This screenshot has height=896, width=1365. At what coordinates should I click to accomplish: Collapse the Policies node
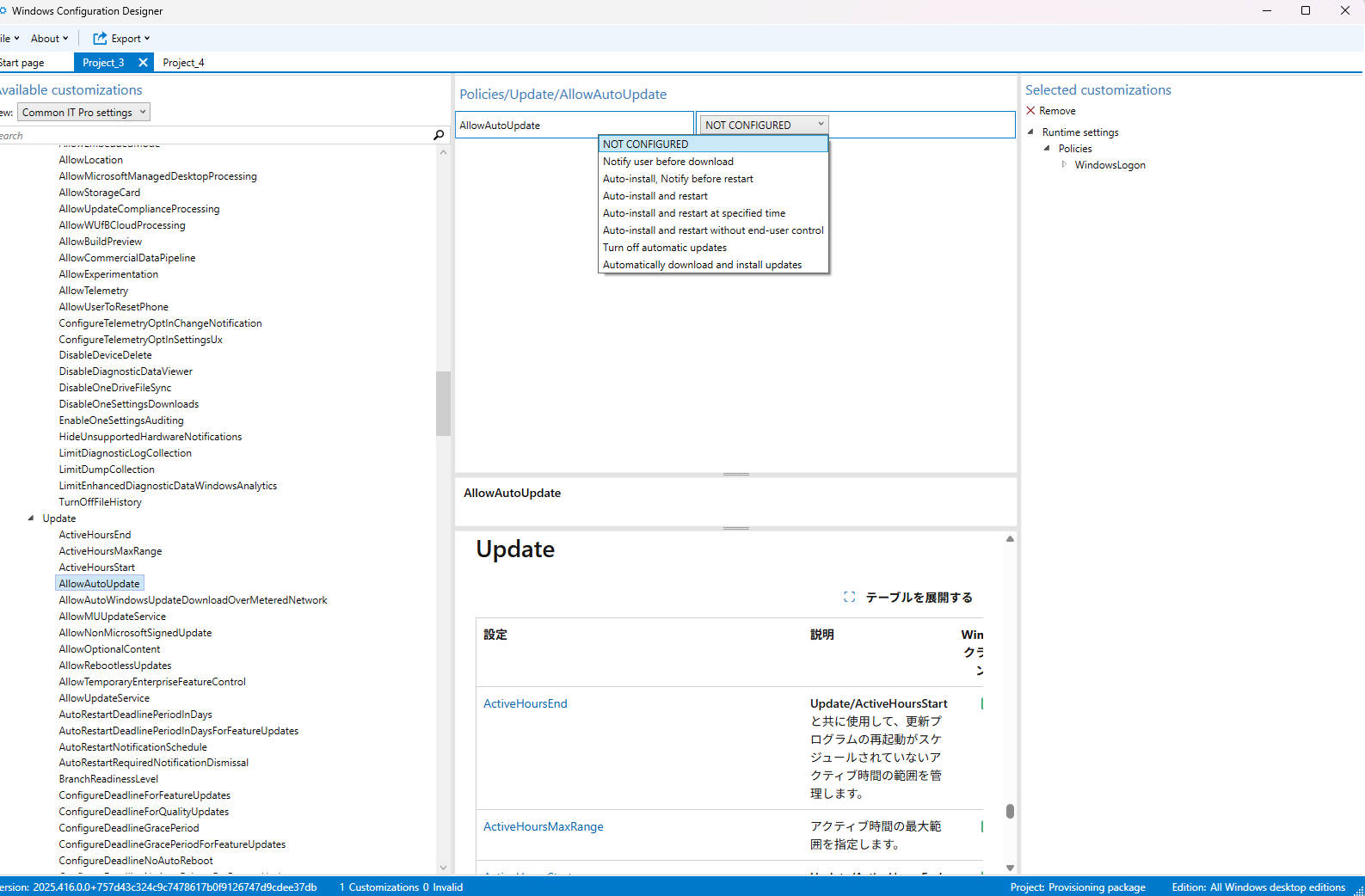1047,148
